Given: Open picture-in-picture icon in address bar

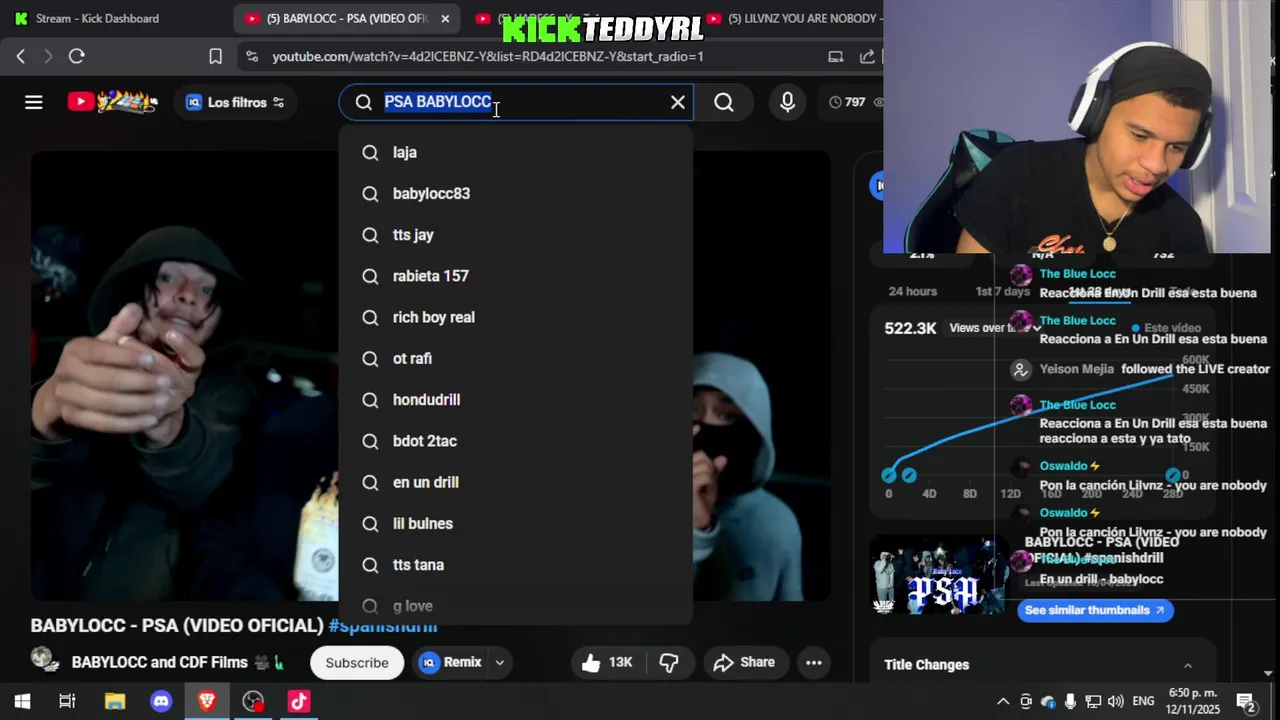Looking at the screenshot, I should pyautogui.click(x=835, y=56).
